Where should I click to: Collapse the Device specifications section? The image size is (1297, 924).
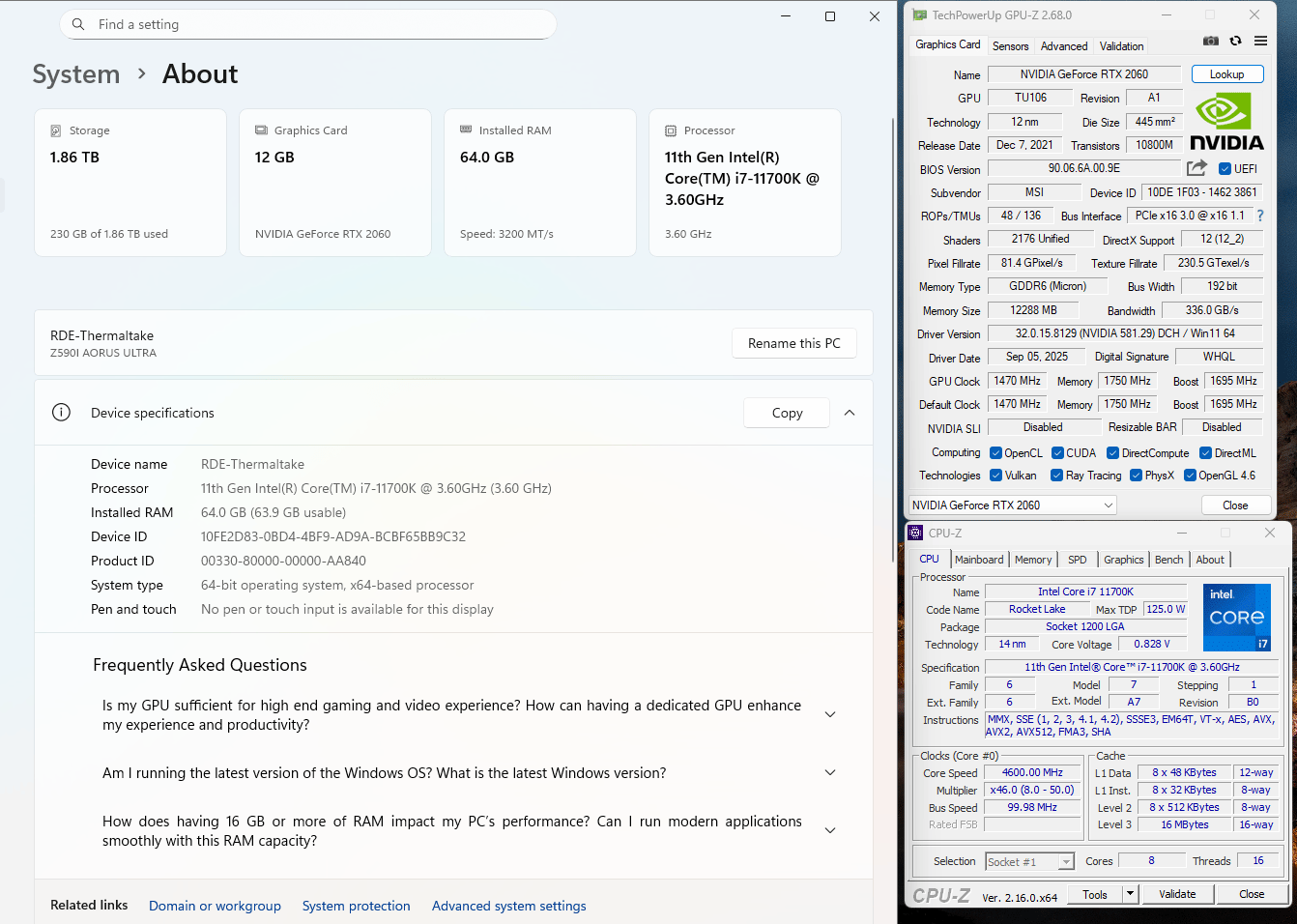tap(850, 413)
